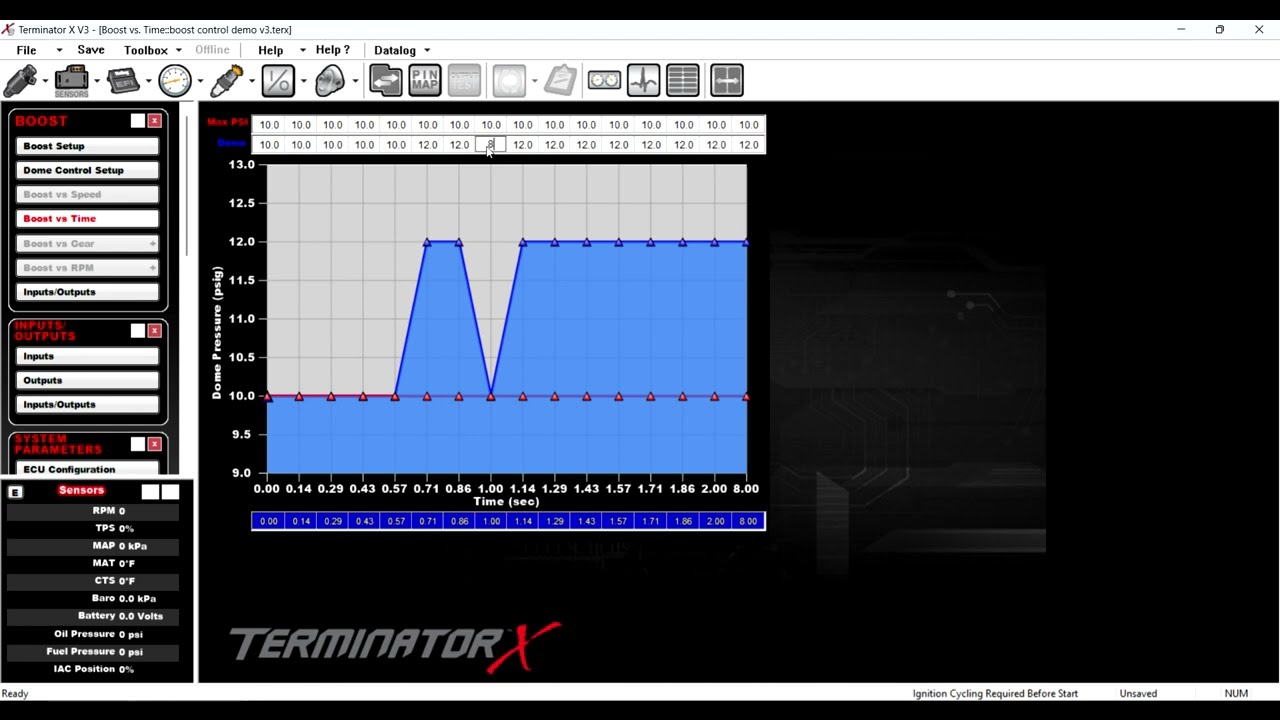This screenshot has width=1280, height=720.
Task: Select the 0.57 time axis cell
Action: tap(396, 521)
